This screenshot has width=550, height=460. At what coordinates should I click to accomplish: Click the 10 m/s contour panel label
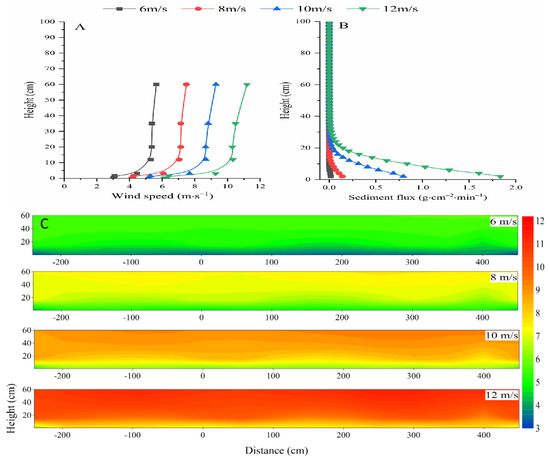(502, 335)
